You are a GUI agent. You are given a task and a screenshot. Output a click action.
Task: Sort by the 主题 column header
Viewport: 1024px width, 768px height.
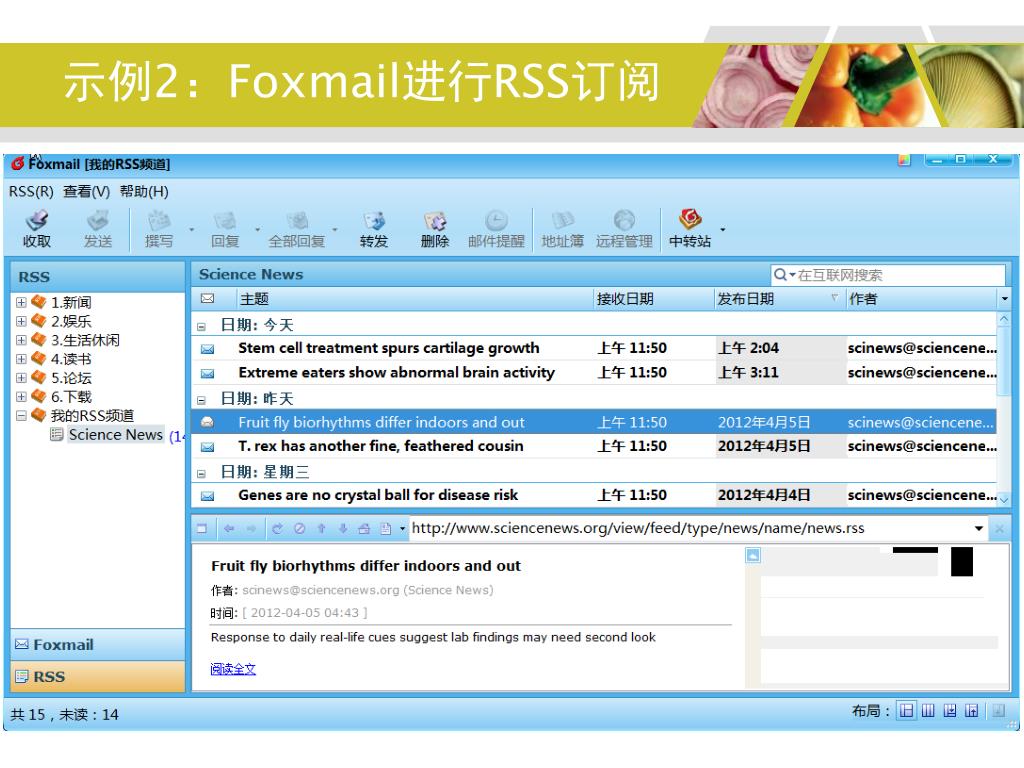click(414, 299)
